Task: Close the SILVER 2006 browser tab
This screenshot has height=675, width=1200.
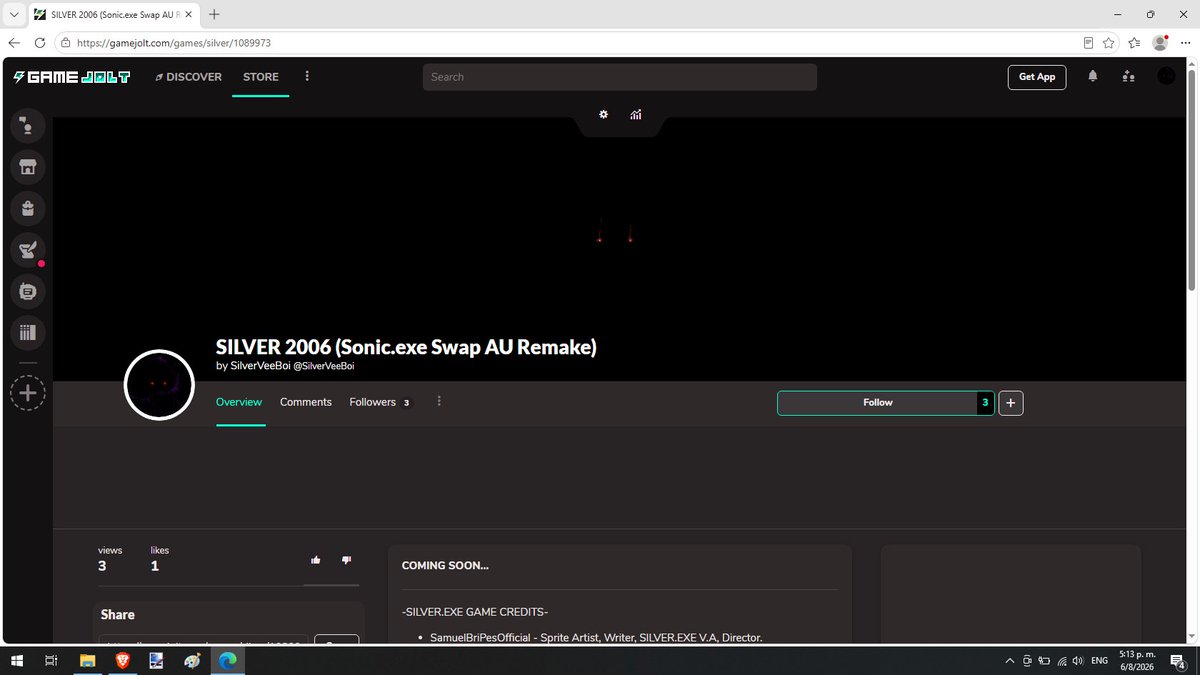Action: [188, 15]
